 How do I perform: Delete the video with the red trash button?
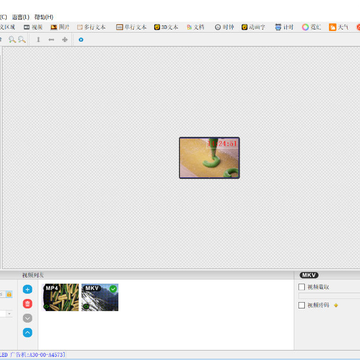point(28,304)
